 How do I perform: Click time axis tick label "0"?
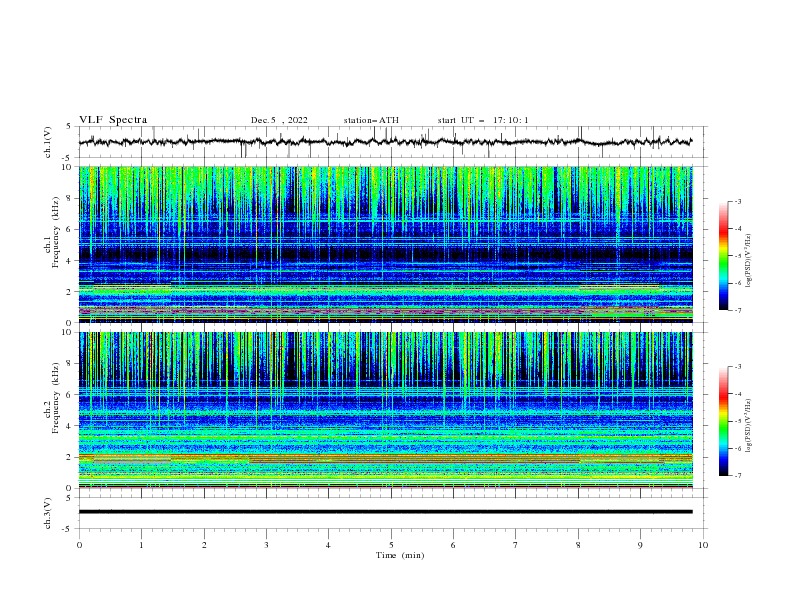(79, 545)
